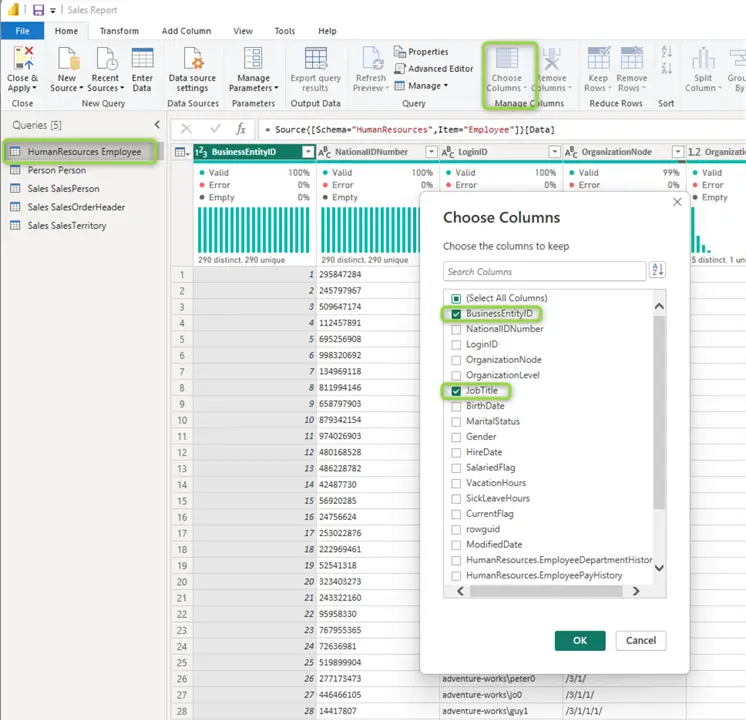This screenshot has height=720, width=746.
Task: Click the Keep Rows icon
Action: pos(599,58)
